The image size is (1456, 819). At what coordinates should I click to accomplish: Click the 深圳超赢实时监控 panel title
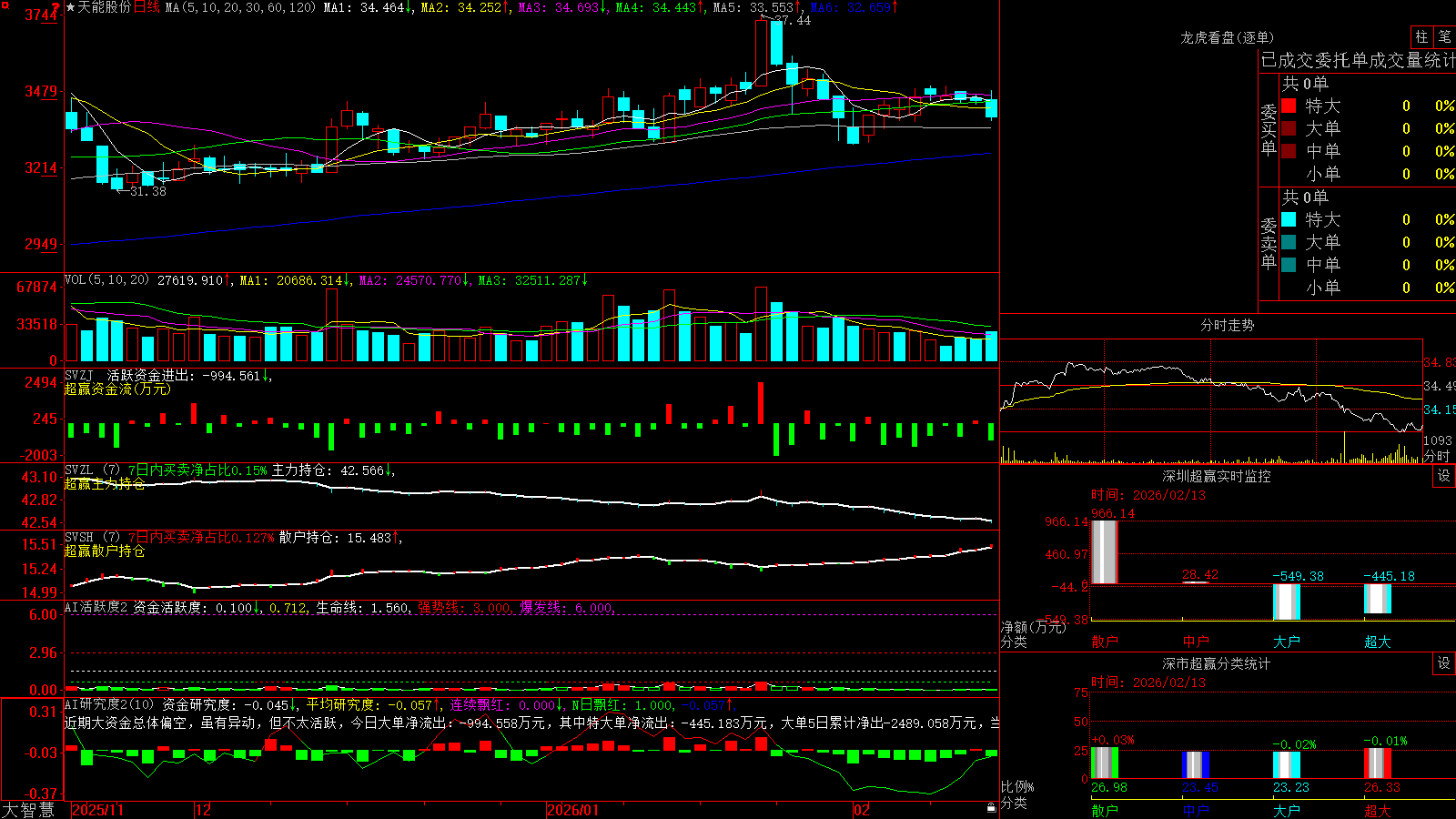(x=1217, y=476)
